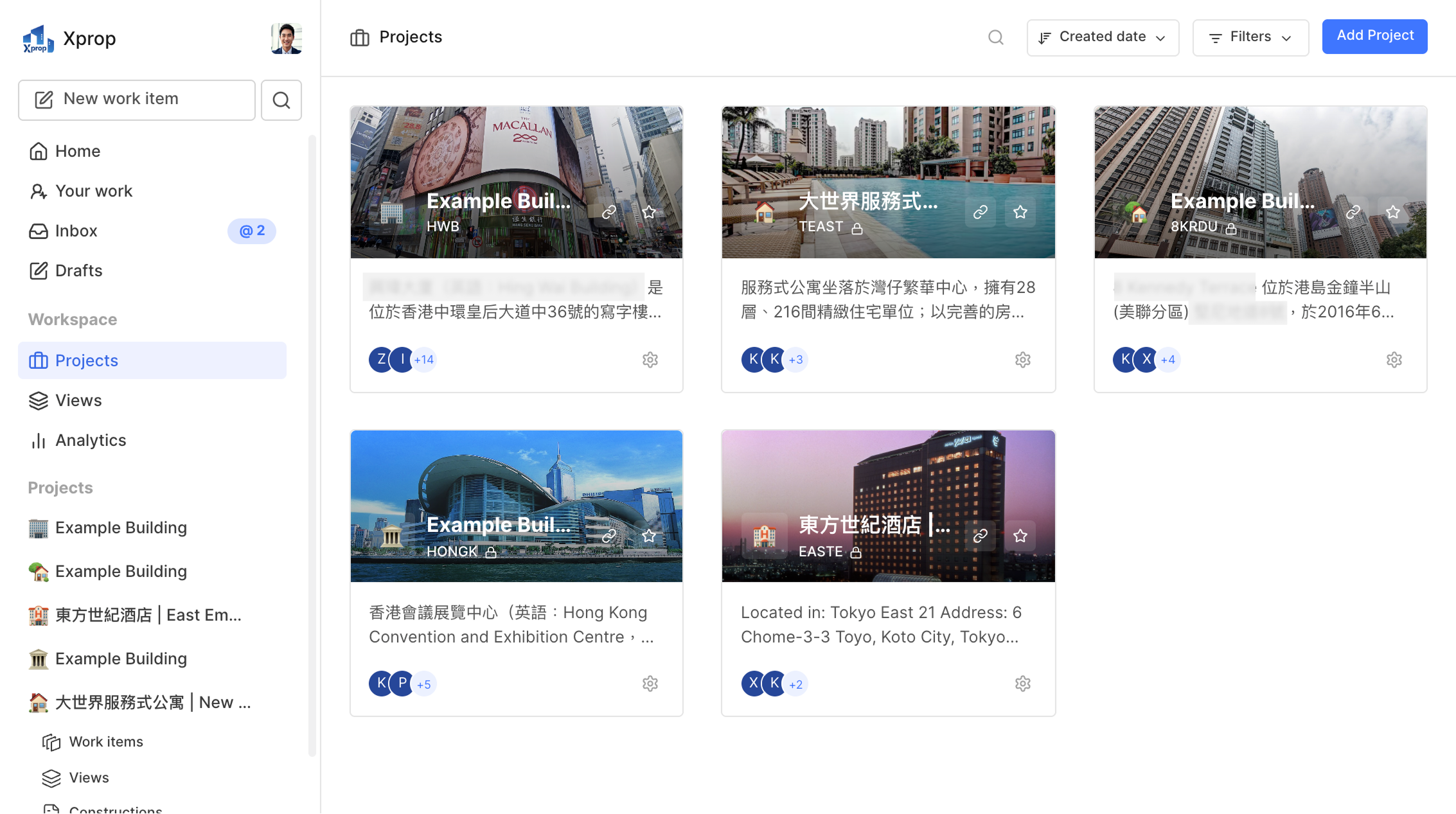Copy link for the EASTE project card
The image size is (1456, 814).
(x=981, y=536)
